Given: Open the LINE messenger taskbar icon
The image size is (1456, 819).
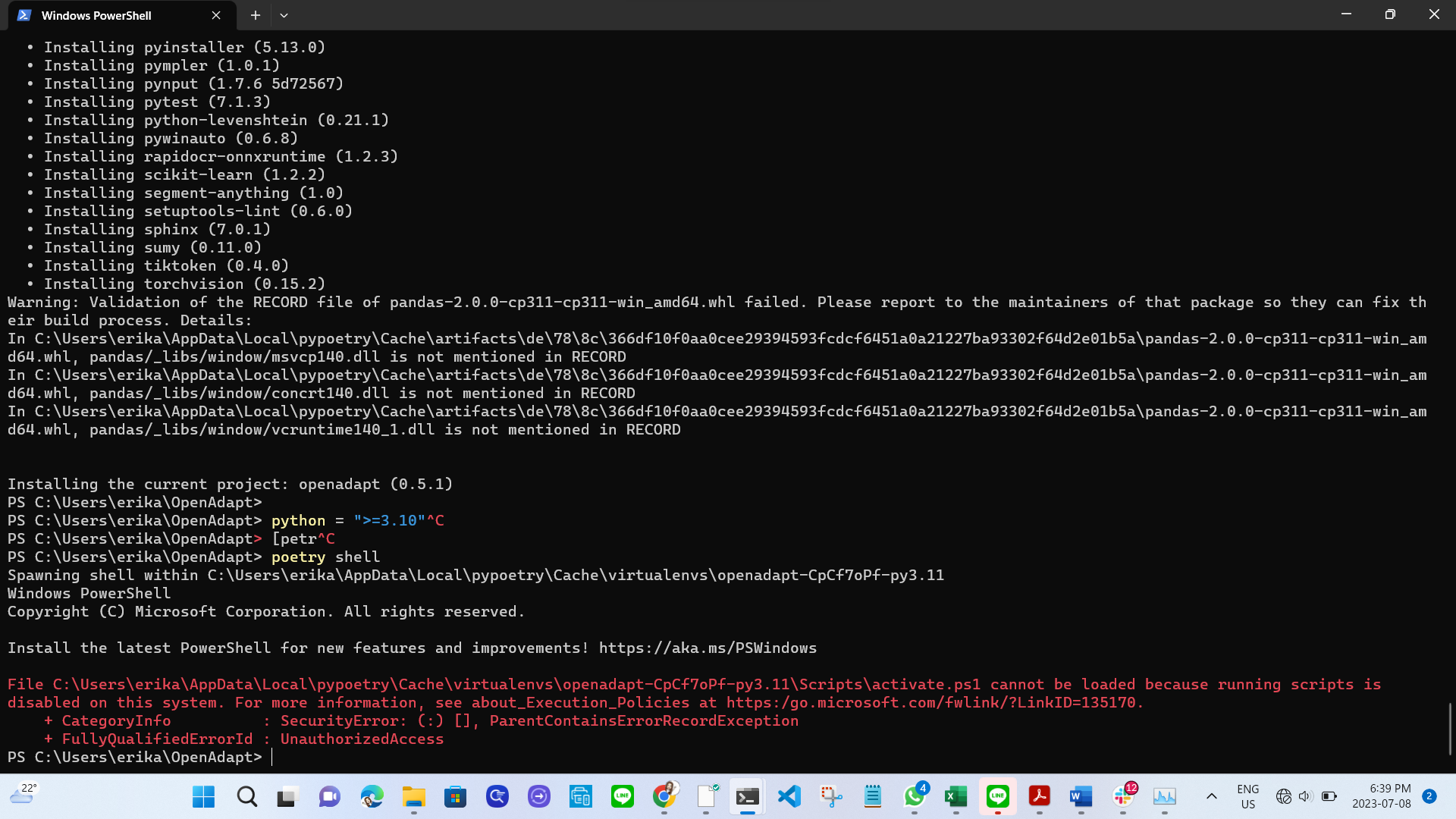Looking at the screenshot, I should click(x=998, y=796).
